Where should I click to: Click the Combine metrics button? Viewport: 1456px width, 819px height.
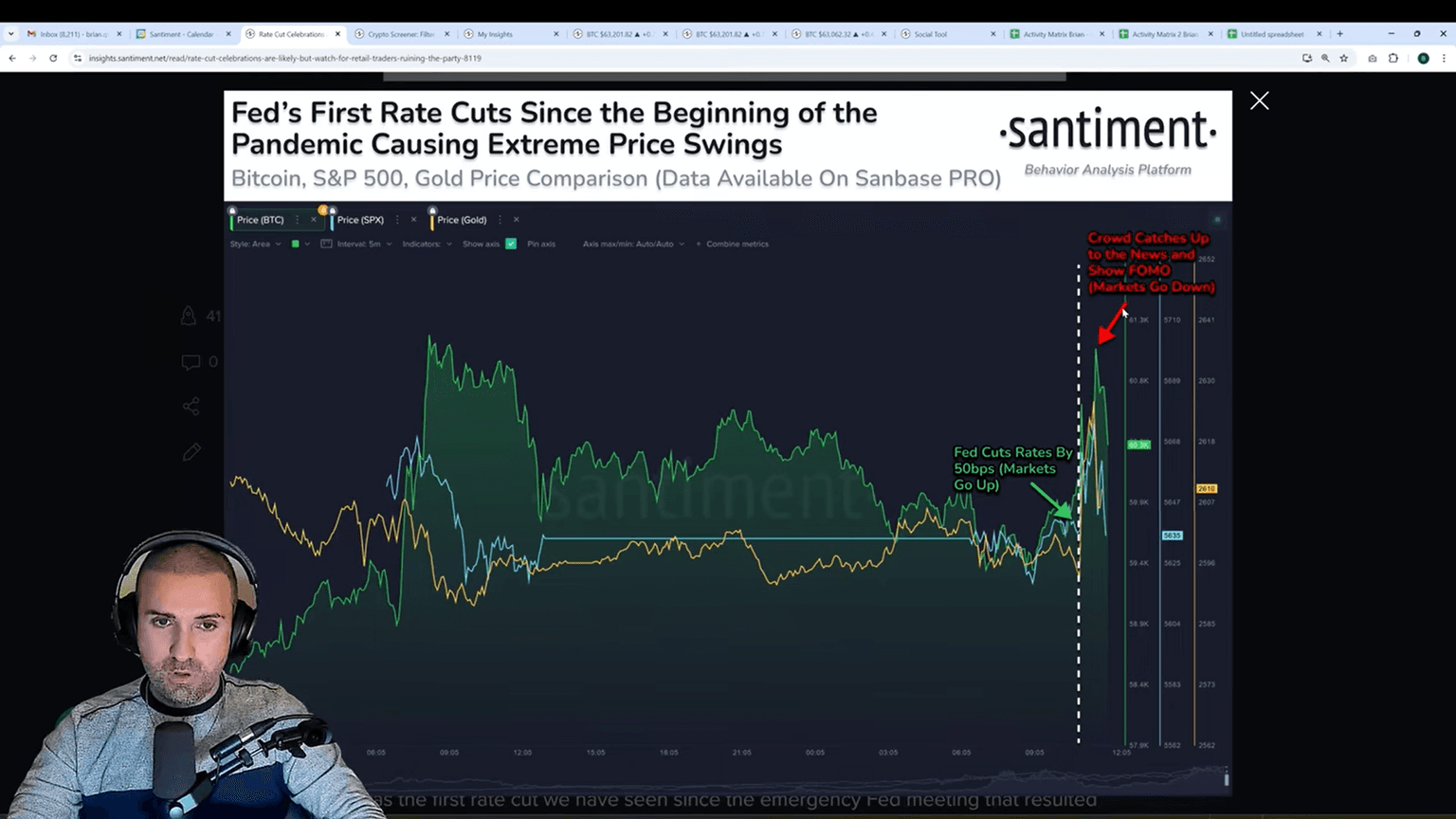click(737, 244)
